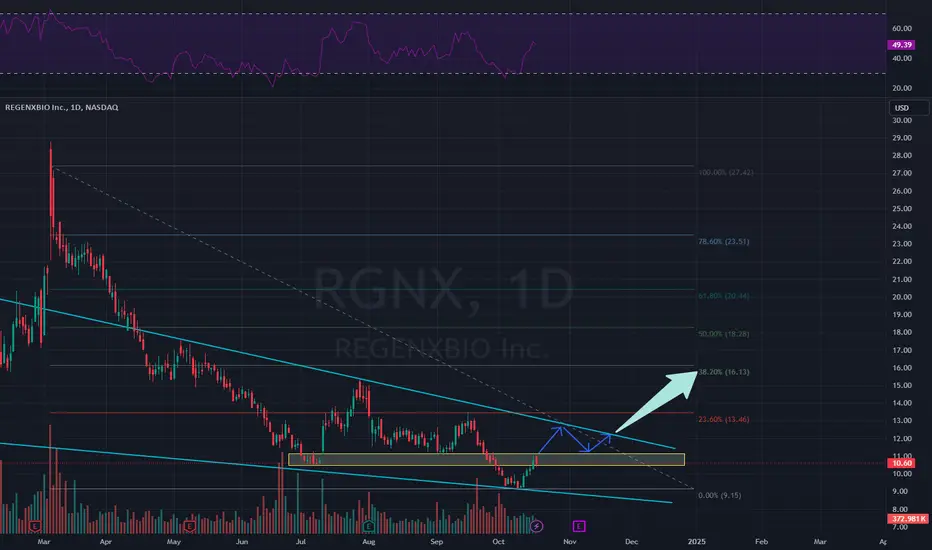Click the Jul label on the time axis
This screenshot has width=932, height=550.
pos(301,542)
